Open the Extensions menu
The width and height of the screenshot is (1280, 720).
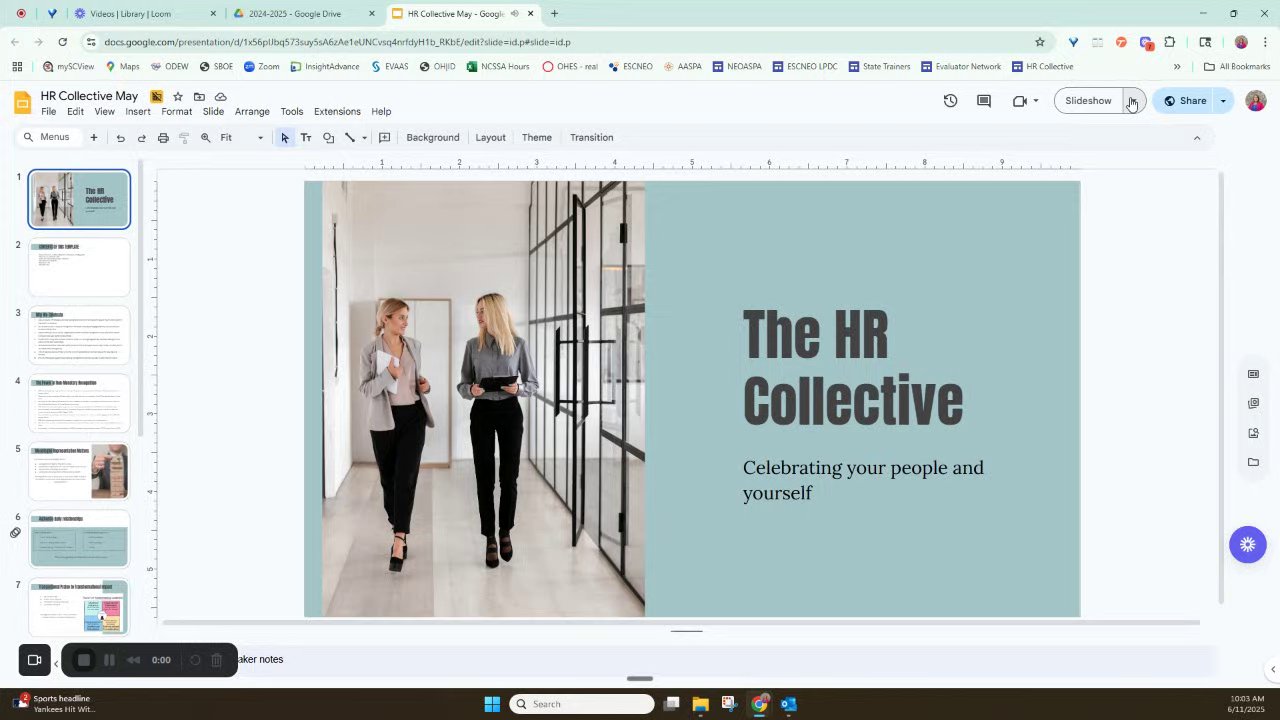[x=337, y=112]
